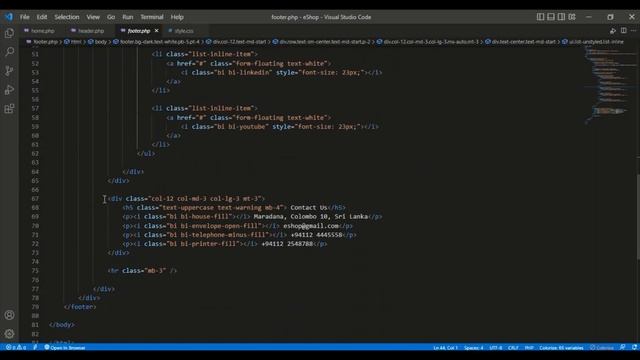Open the Run and Debug view

[x=9, y=89]
